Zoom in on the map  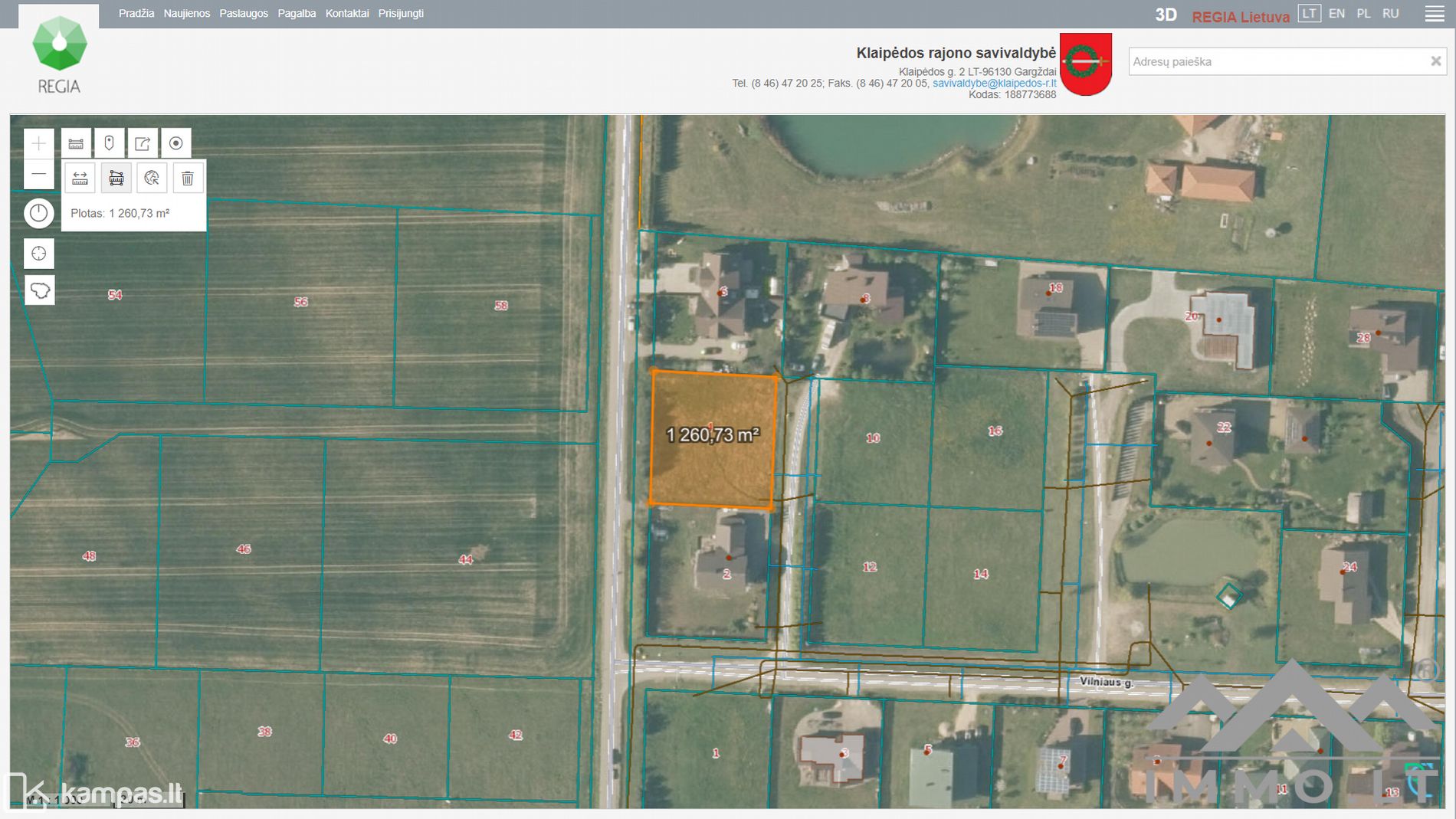(39, 143)
